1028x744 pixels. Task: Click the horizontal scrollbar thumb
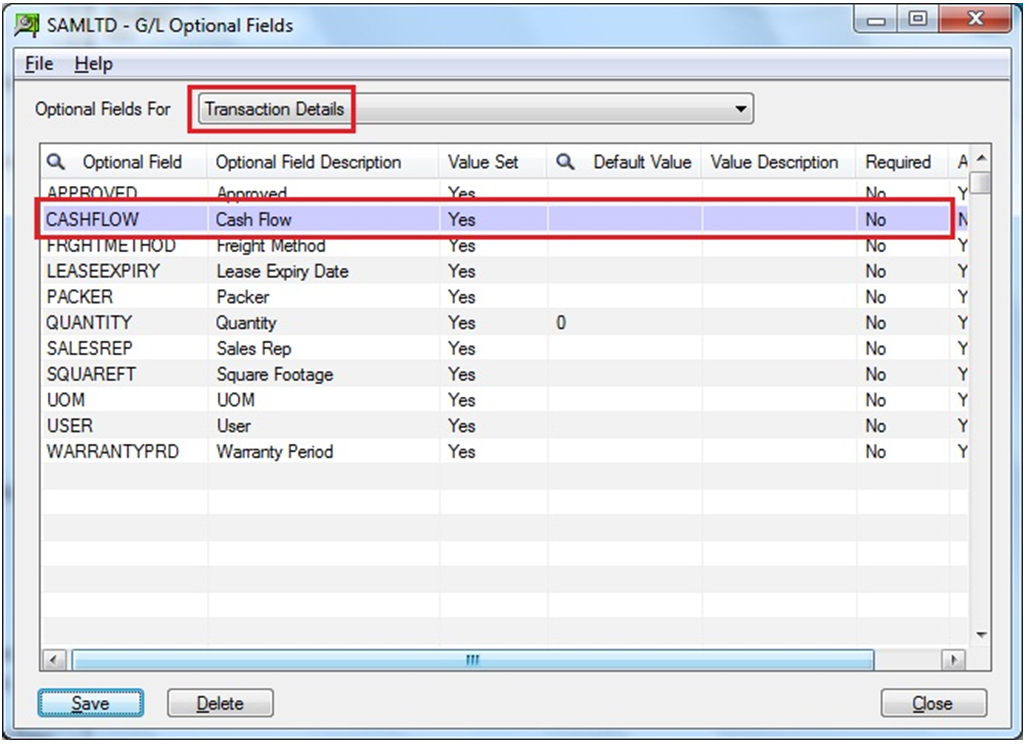coord(473,659)
